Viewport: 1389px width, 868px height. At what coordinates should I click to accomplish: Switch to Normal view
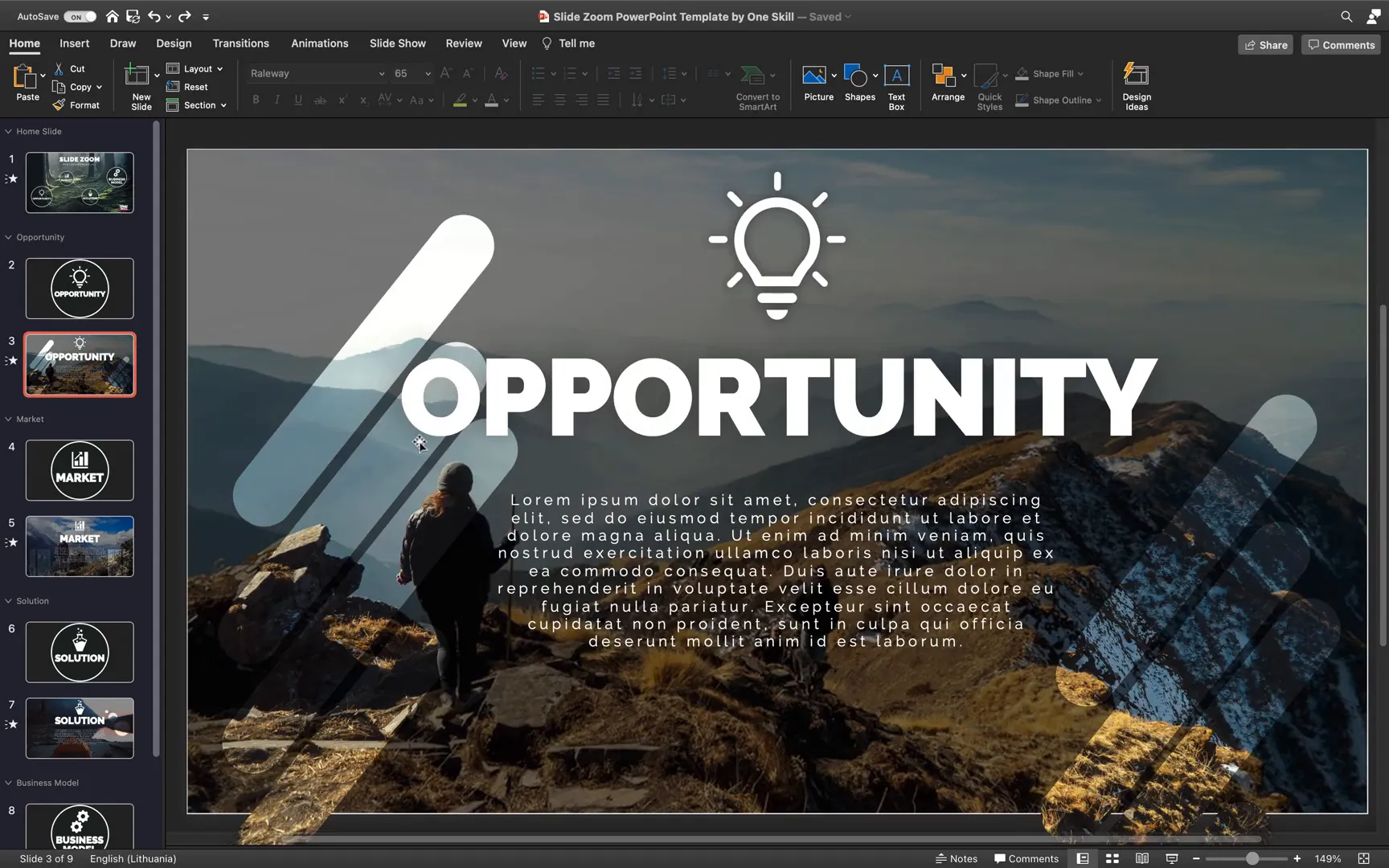click(x=1083, y=858)
